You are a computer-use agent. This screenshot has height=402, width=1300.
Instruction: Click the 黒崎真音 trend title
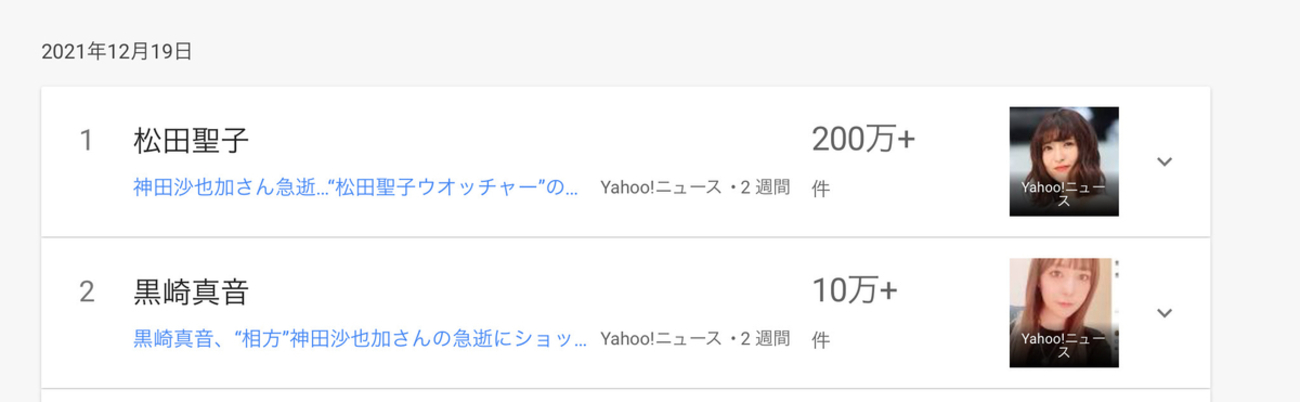pyautogui.click(x=190, y=292)
